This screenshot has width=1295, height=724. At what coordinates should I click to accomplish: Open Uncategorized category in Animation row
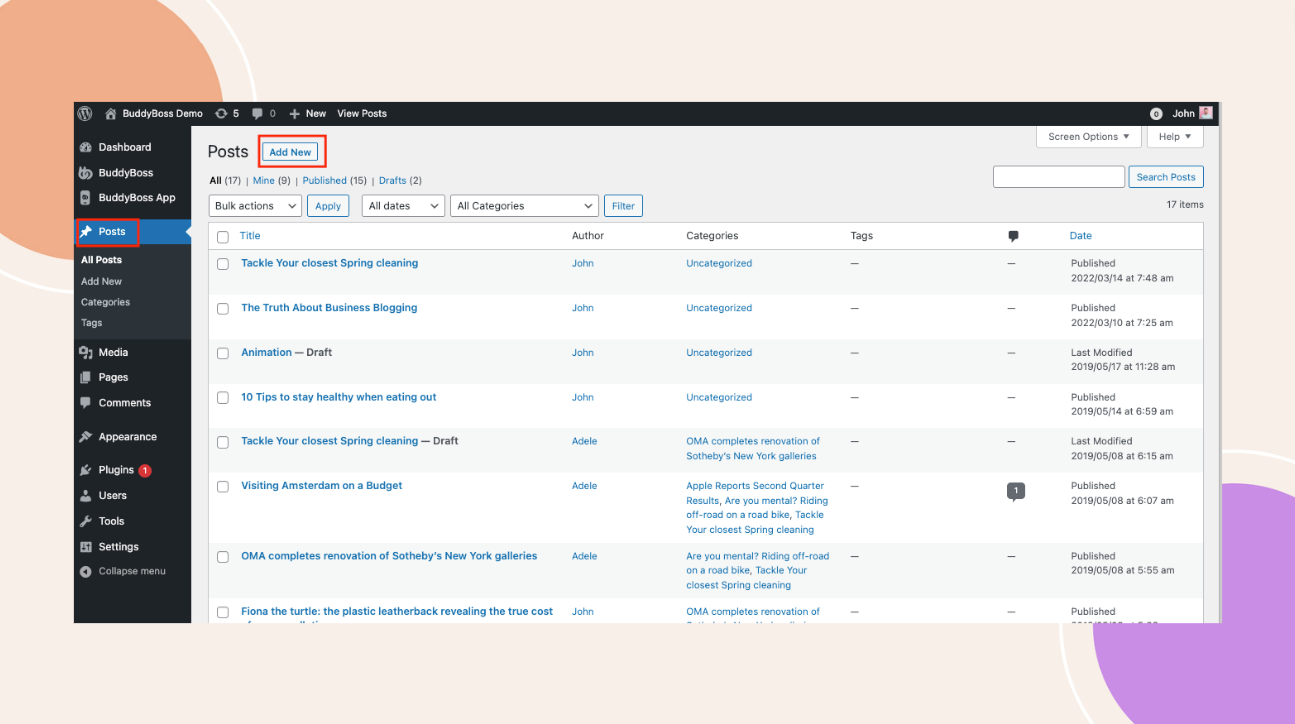[719, 353]
